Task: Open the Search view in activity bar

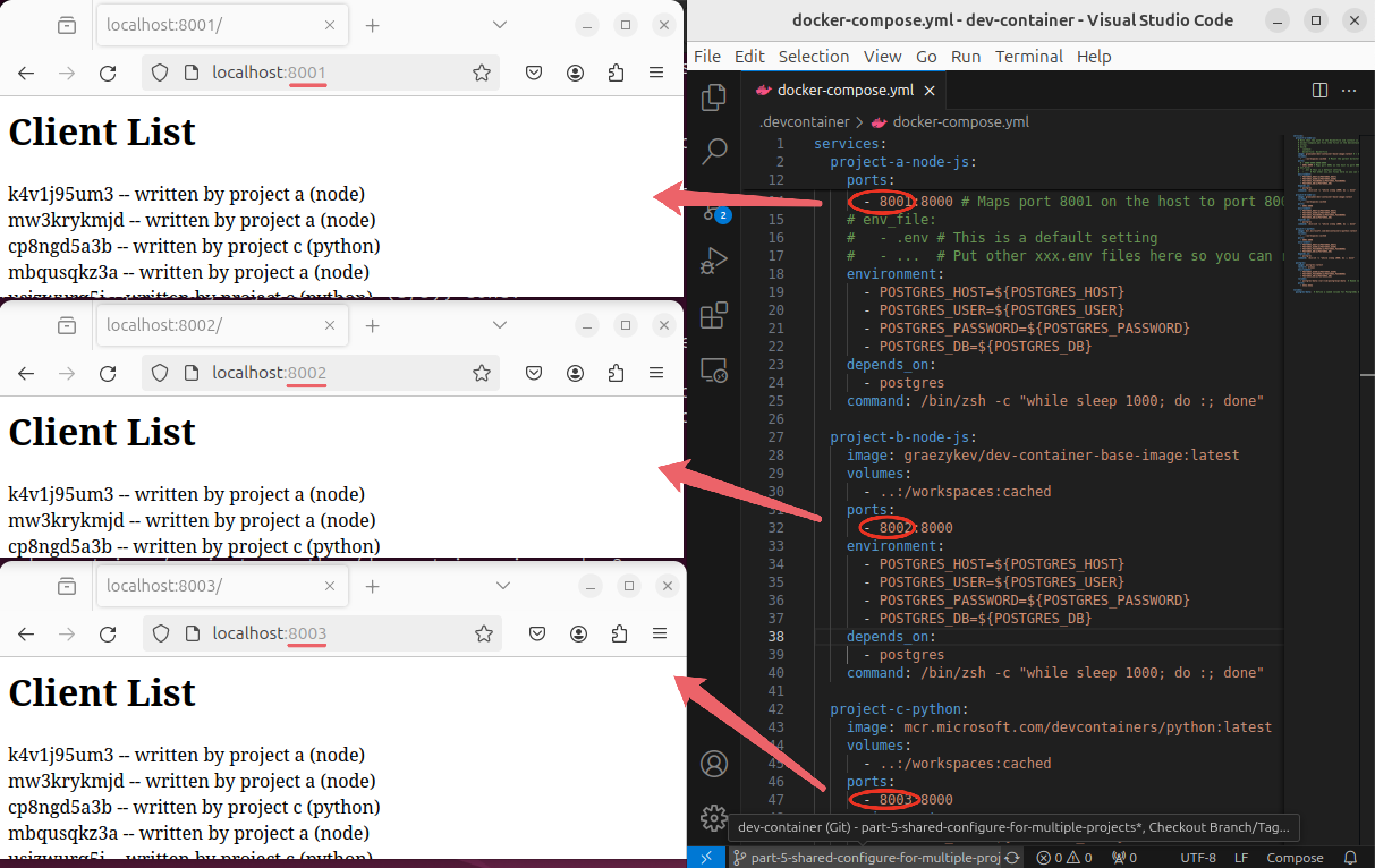Action: [x=713, y=151]
